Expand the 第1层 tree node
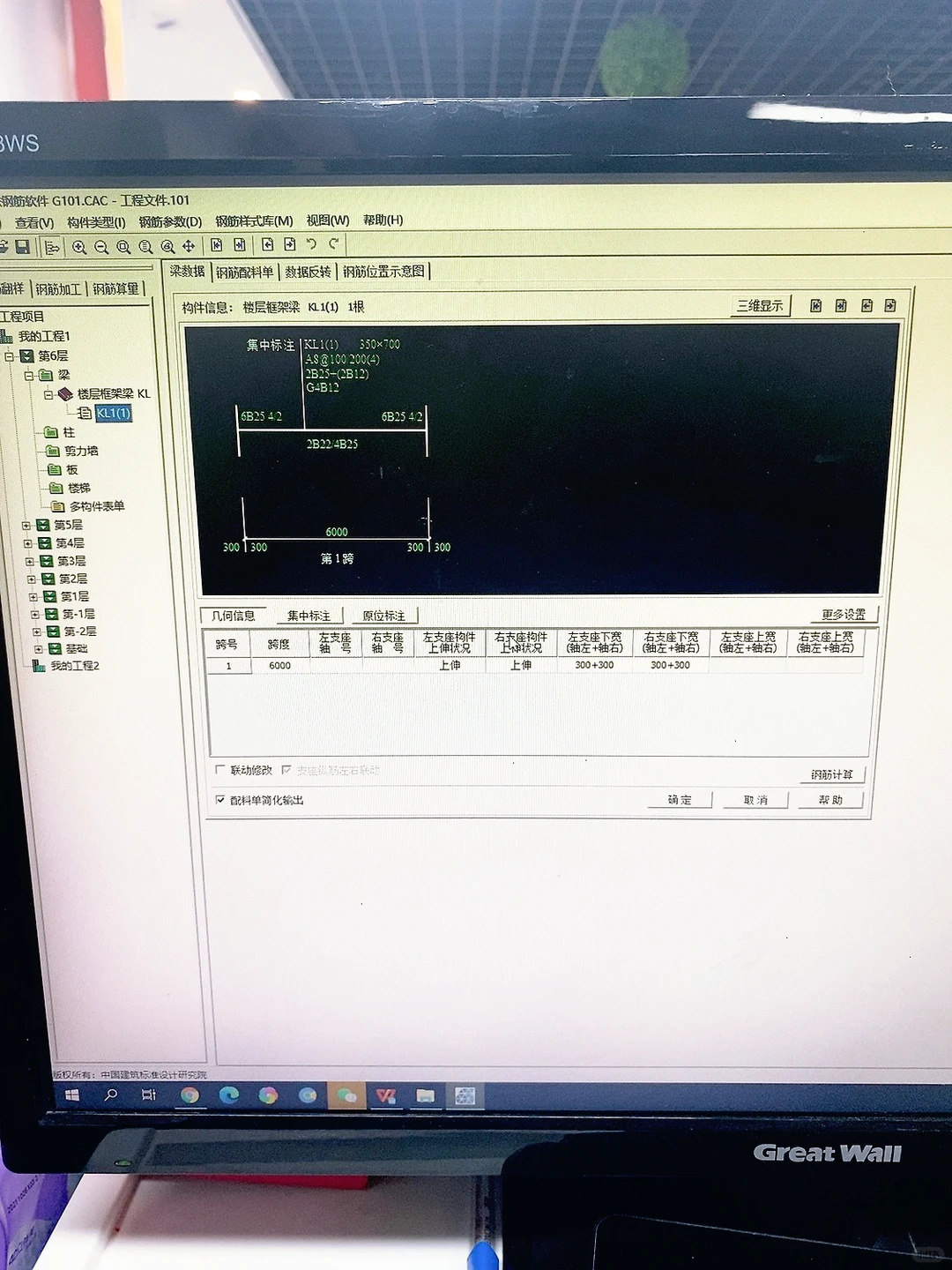 pos(33,597)
